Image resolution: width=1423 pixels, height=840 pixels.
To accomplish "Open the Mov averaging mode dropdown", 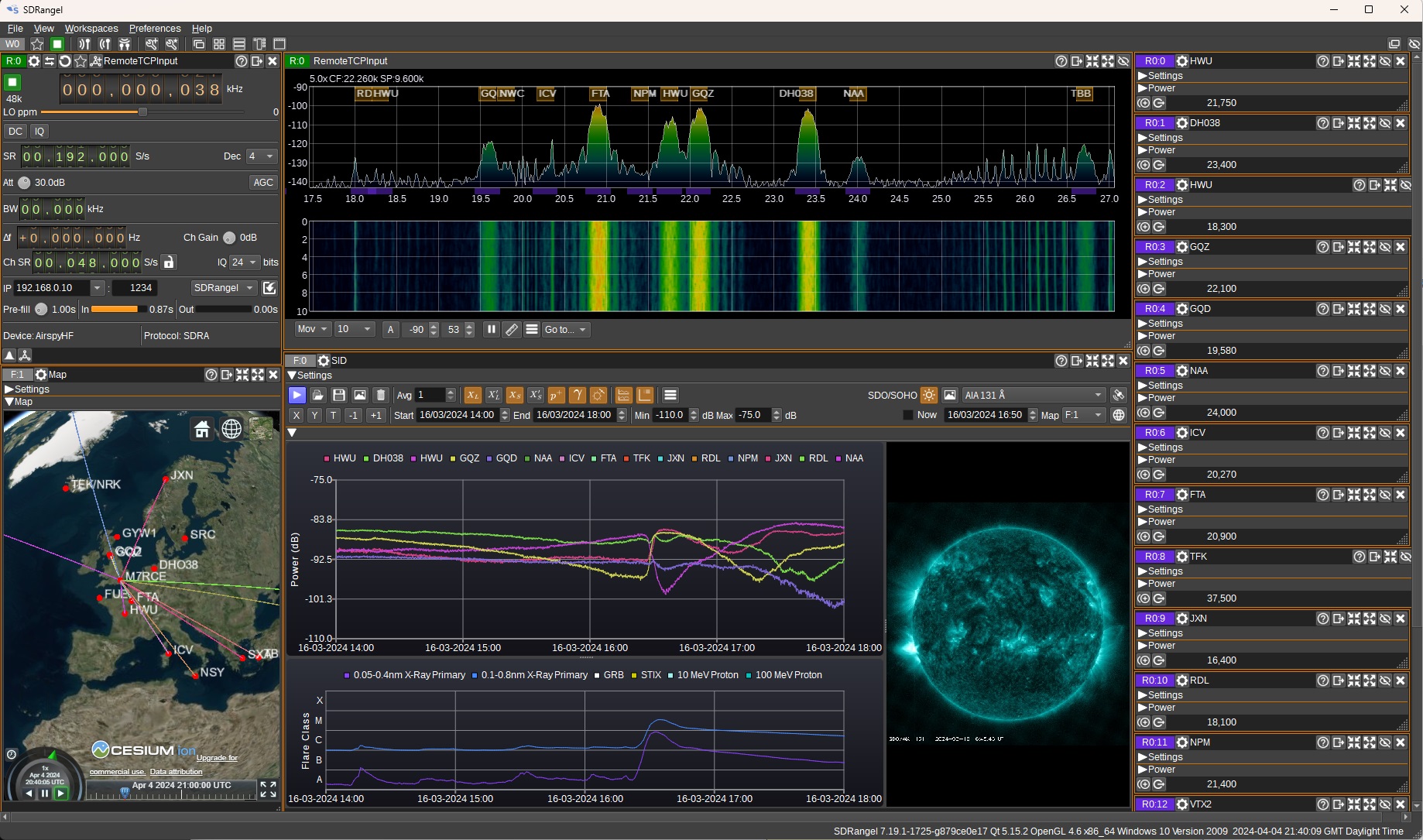I will tap(313, 330).
